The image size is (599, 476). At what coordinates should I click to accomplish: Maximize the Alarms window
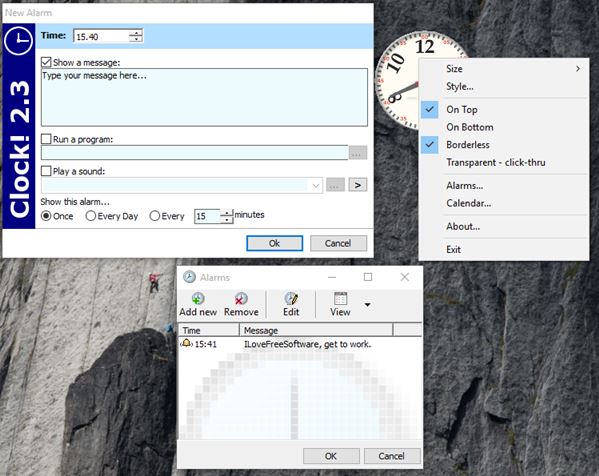point(368,277)
